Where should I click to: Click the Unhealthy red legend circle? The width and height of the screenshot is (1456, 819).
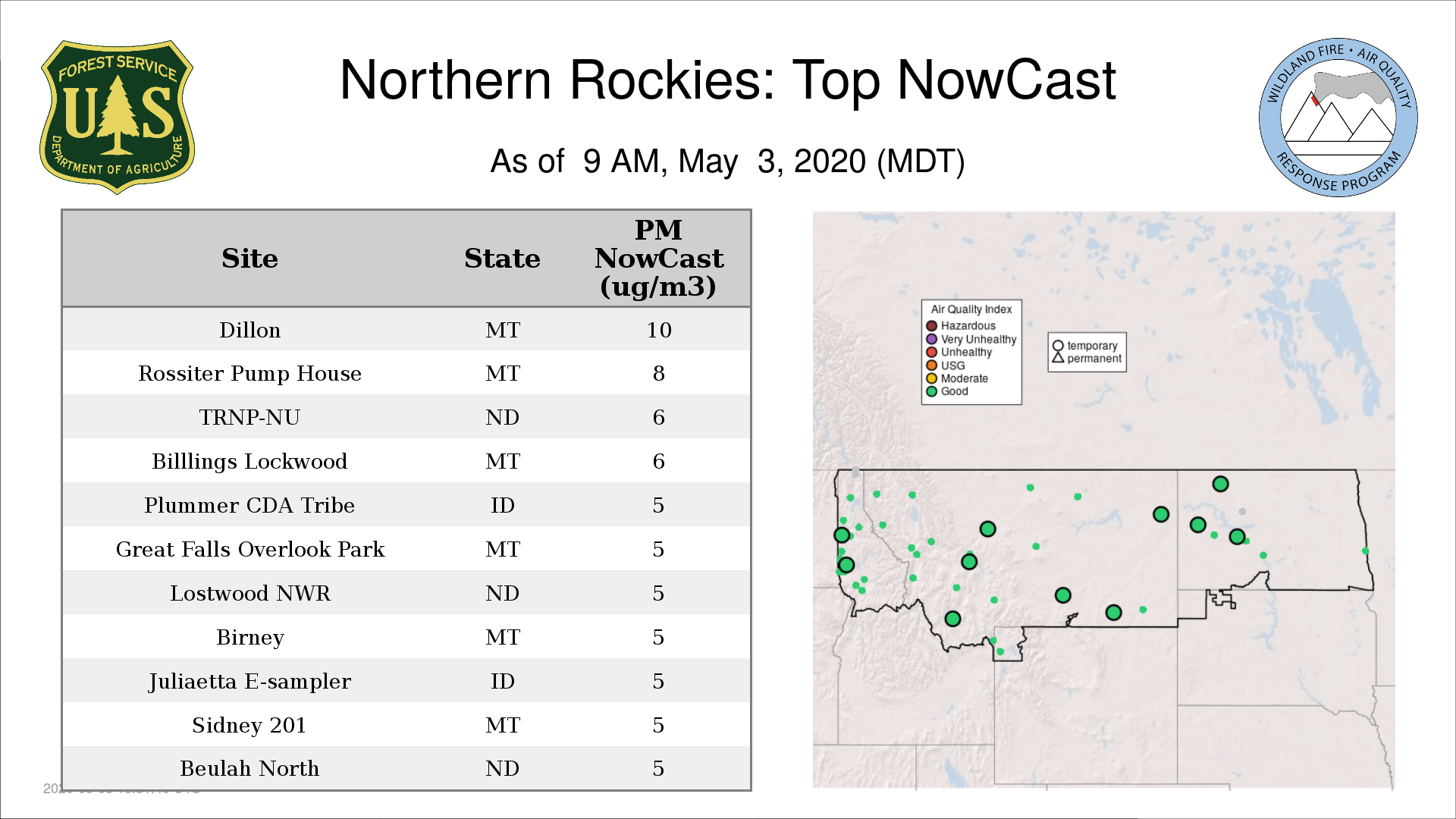(931, 352)
